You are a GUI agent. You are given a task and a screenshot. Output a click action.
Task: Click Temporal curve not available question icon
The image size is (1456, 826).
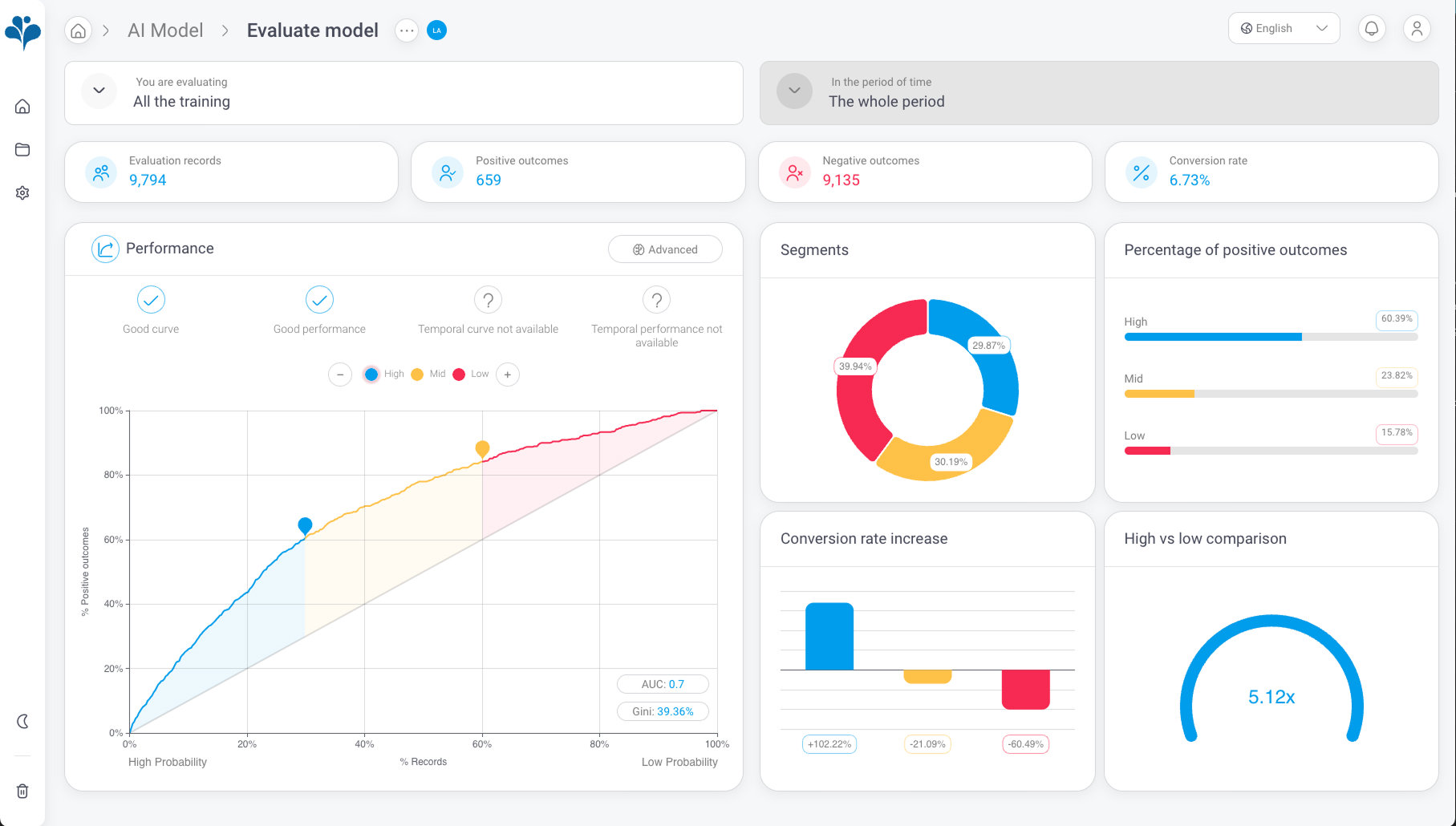488,300
